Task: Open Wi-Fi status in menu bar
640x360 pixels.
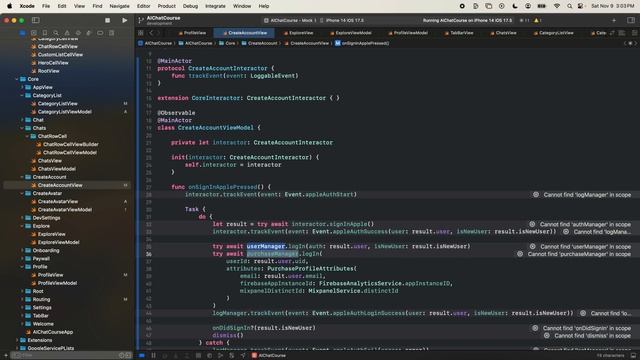Action: pos(557,6)
